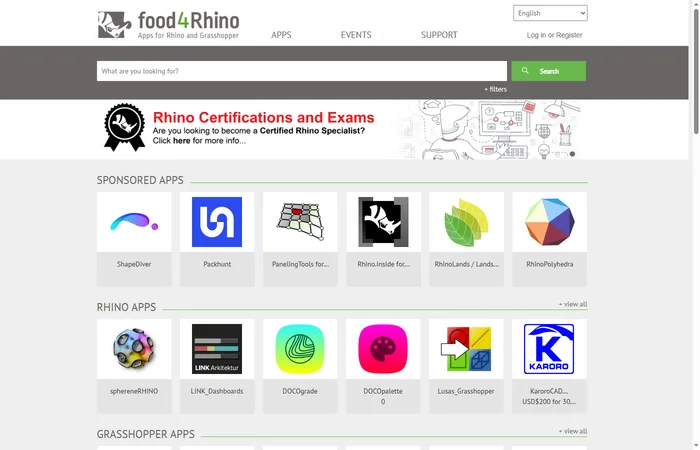
Task: Click the 'RhinoLands / Lands...' label
Action: [x=467, y=264]
